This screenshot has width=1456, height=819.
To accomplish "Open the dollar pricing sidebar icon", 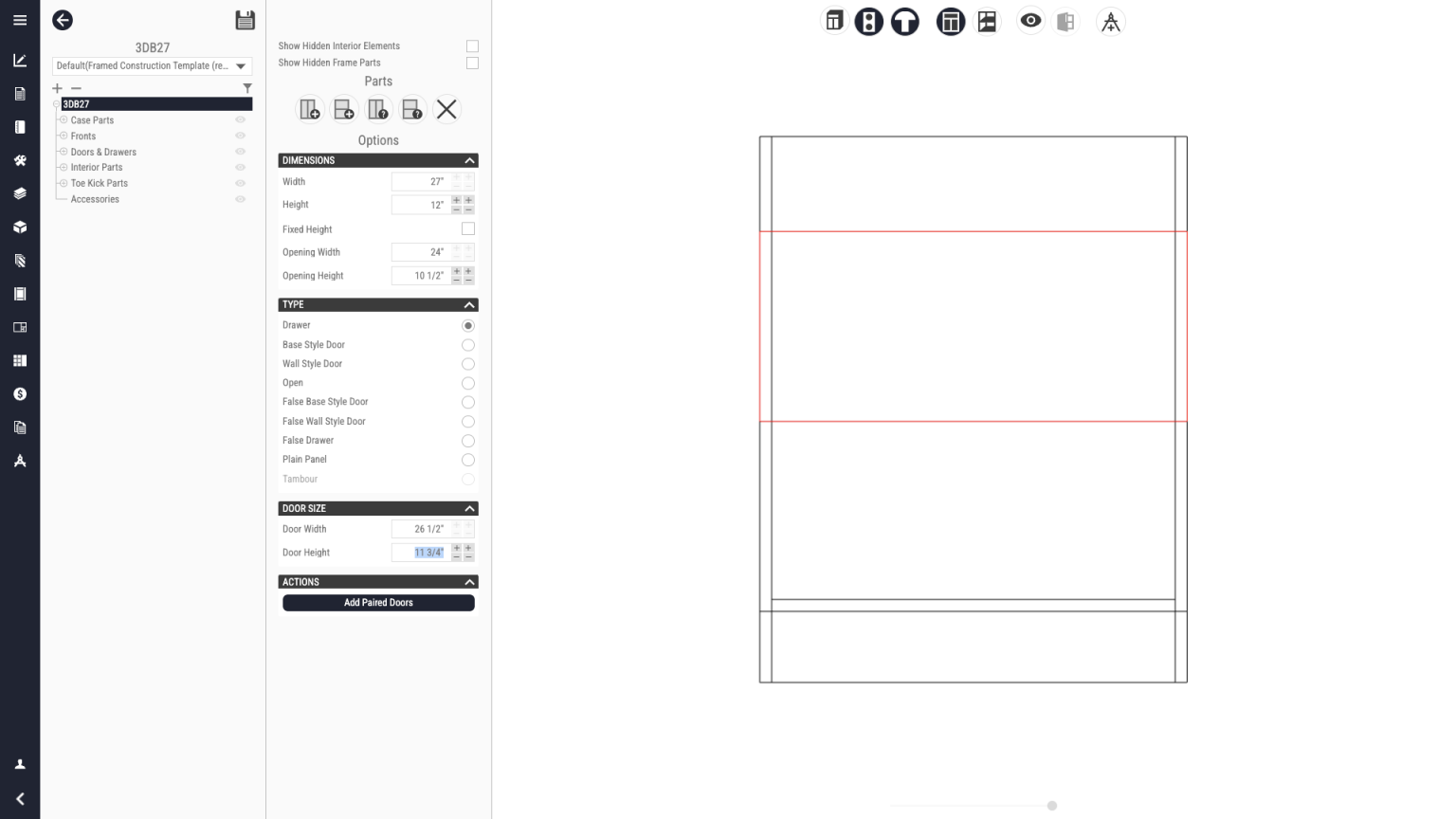I will [20, 394].
